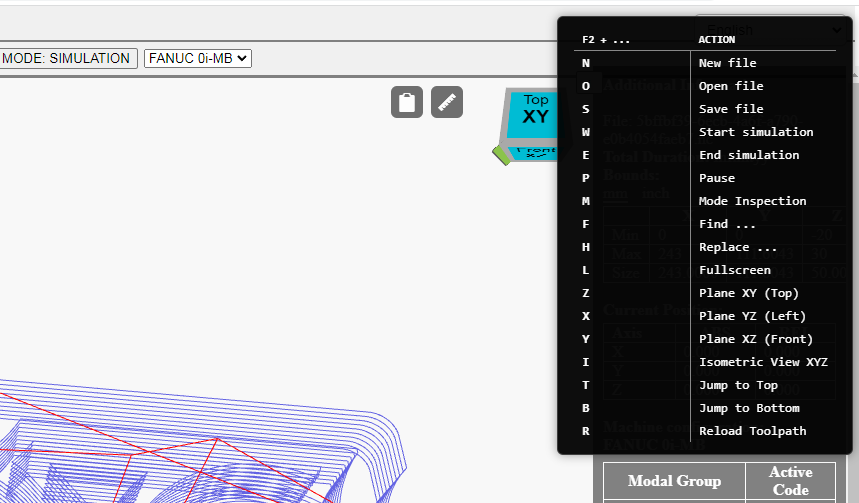Viewport: 859px width, 503px height.
Task: Click the green corner of view cube
Action: click(x=501, y=155)
